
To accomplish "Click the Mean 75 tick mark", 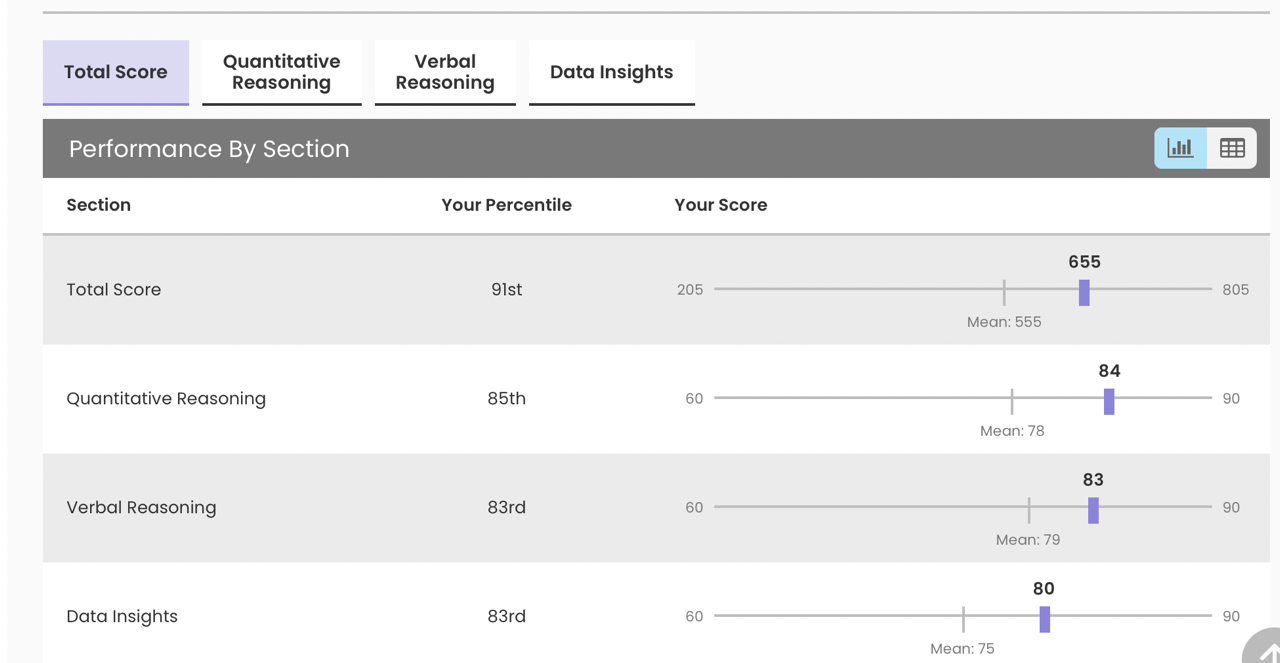I will tap(963, 619).
